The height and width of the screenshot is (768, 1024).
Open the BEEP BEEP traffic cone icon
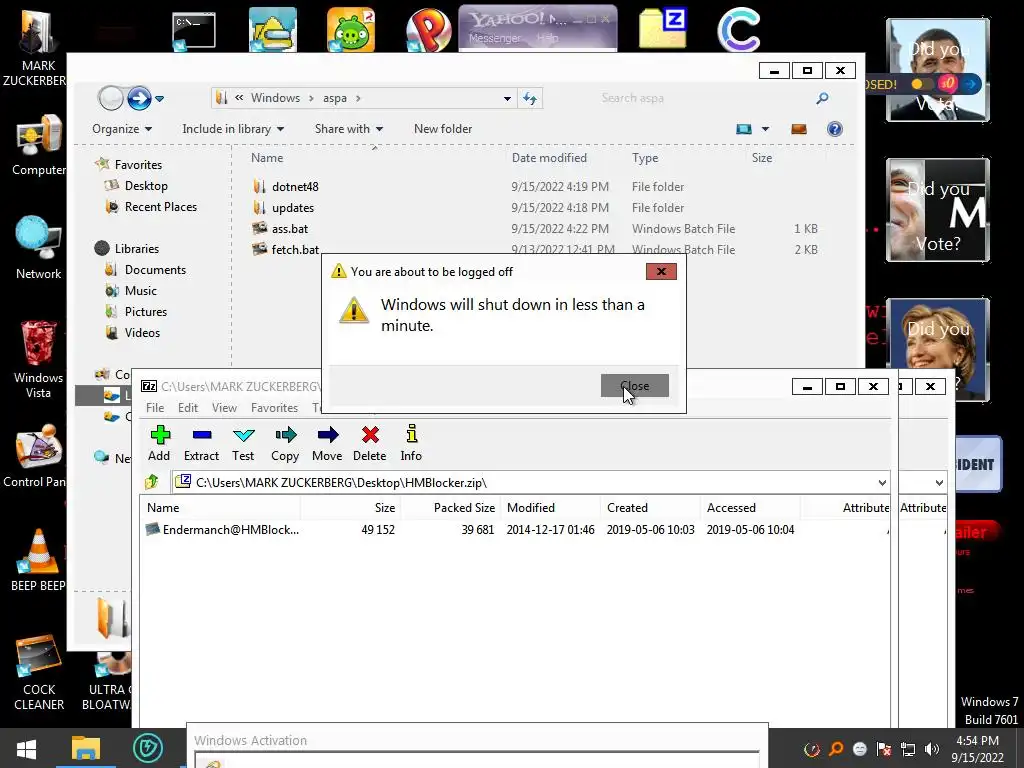tap(38, 560)
